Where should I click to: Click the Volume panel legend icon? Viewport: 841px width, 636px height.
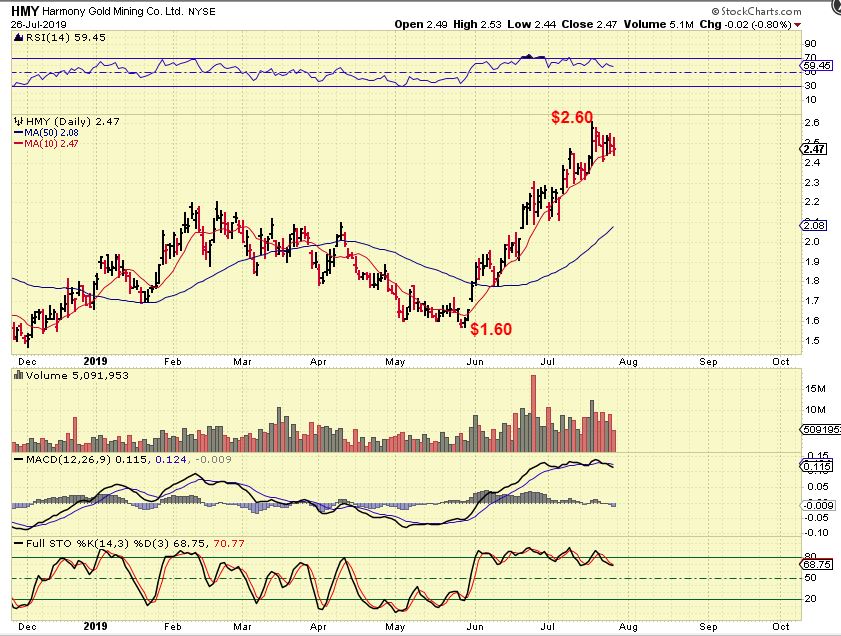click(x=19, y=375)
